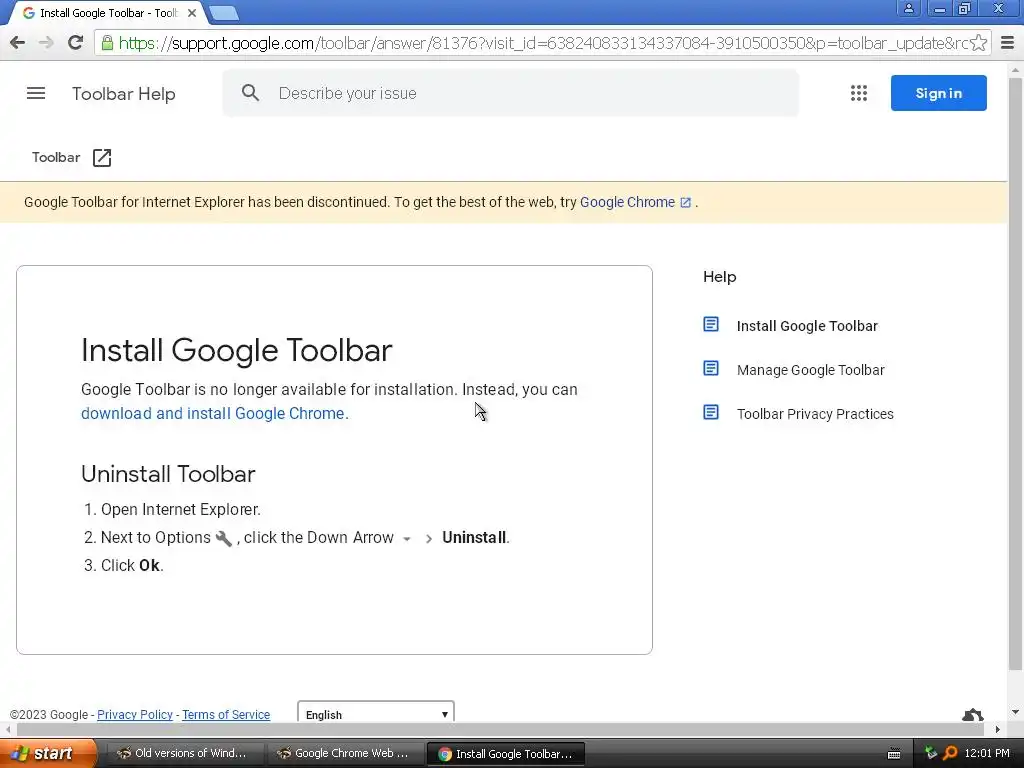The height and width of the screenshot is (768, 1024).
Task: Open the Google apps grid icon
Action: tap(859, 93)
